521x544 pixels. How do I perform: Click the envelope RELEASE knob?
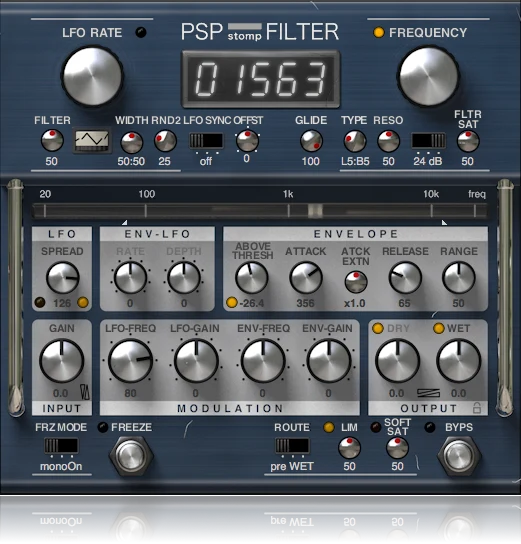405,278
